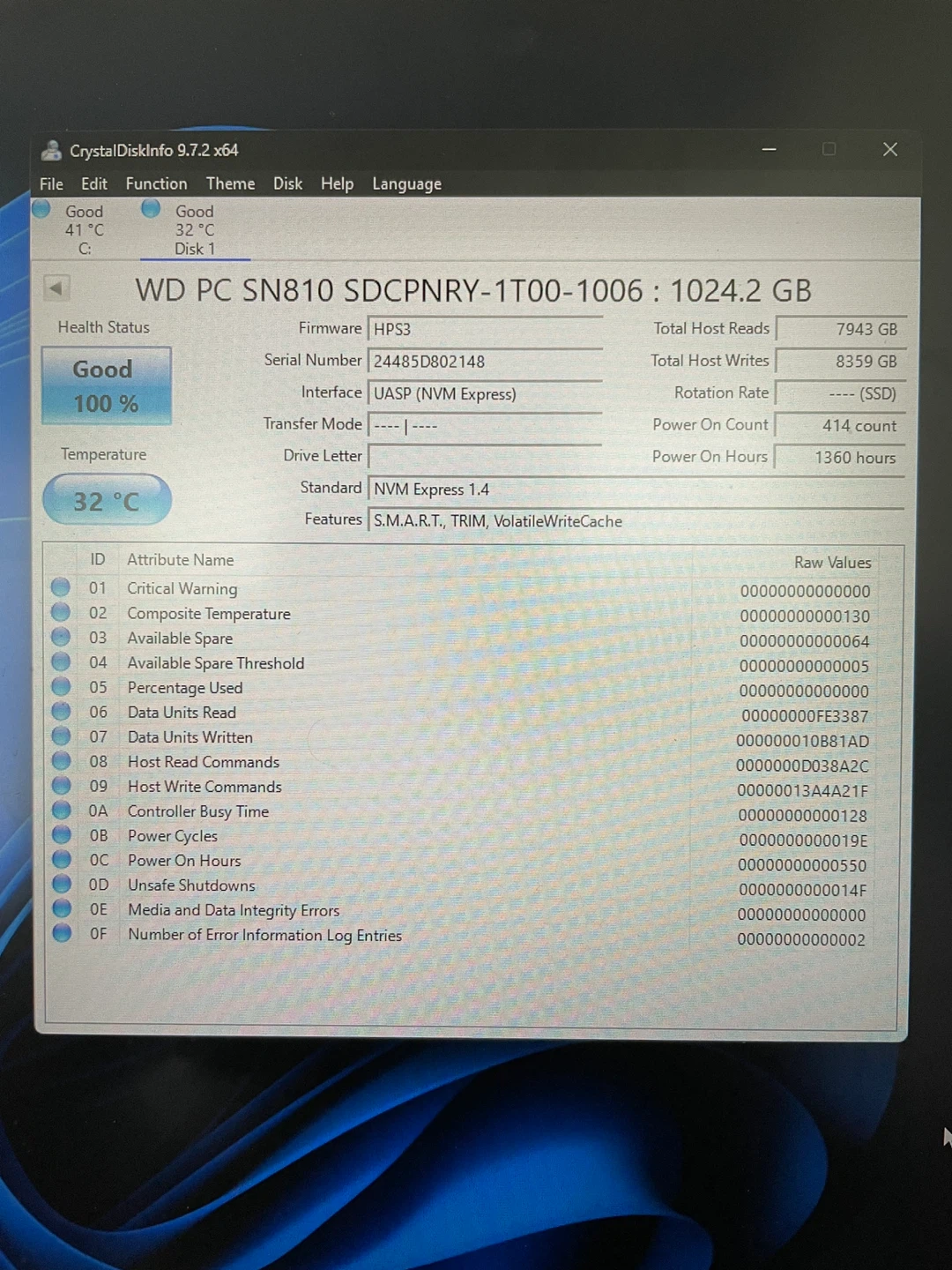Click the Total Host Writes value 8359 GB
952x1270 pixels.
click(840, 362)
